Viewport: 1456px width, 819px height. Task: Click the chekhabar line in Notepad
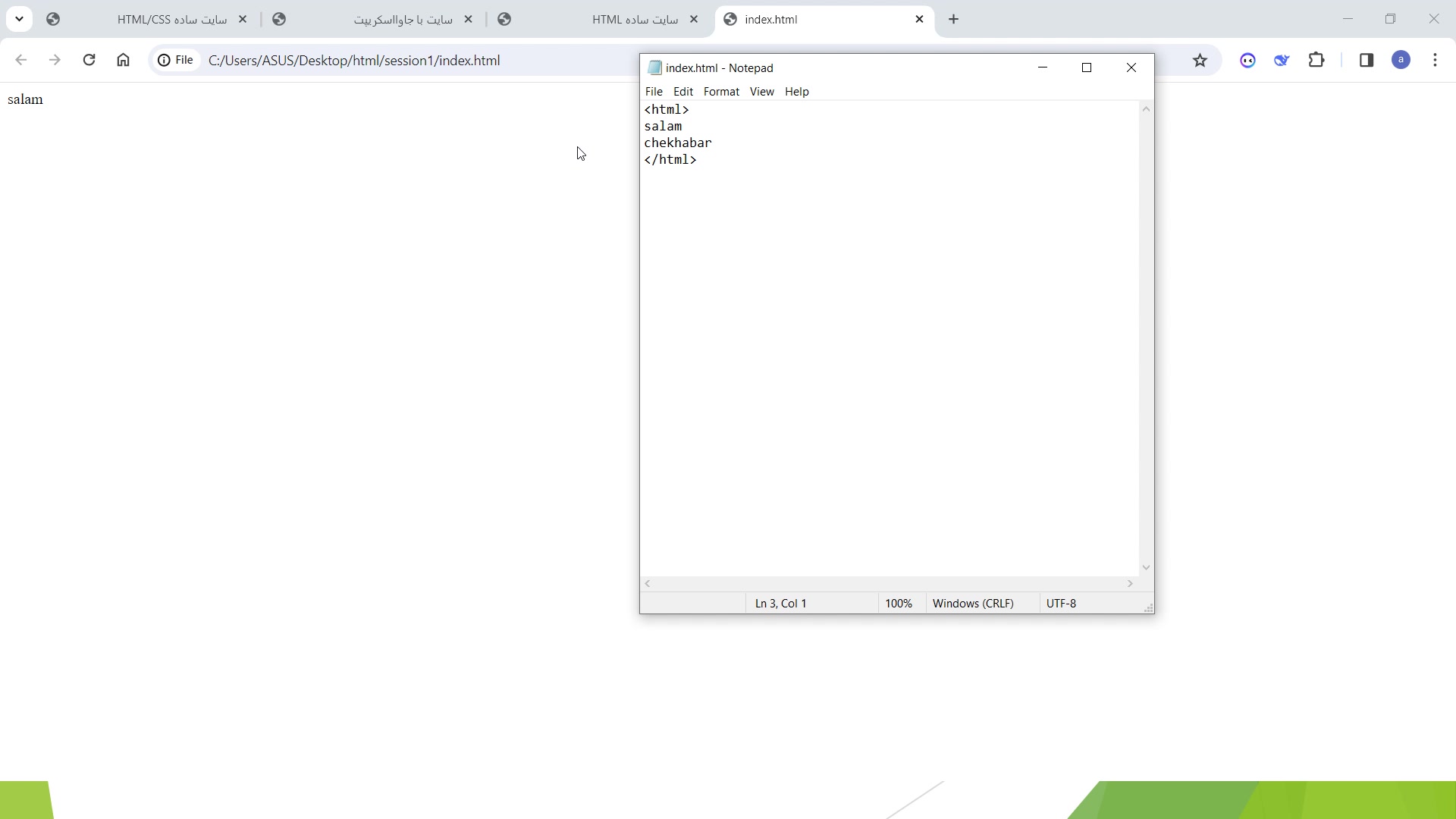pyautogui.click(x=678, y=143)
